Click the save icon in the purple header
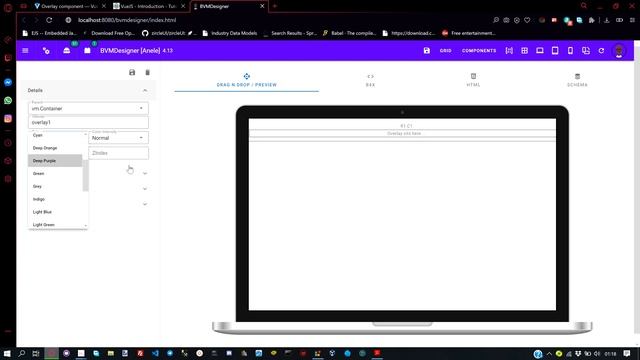 click(x=427, y=51)
